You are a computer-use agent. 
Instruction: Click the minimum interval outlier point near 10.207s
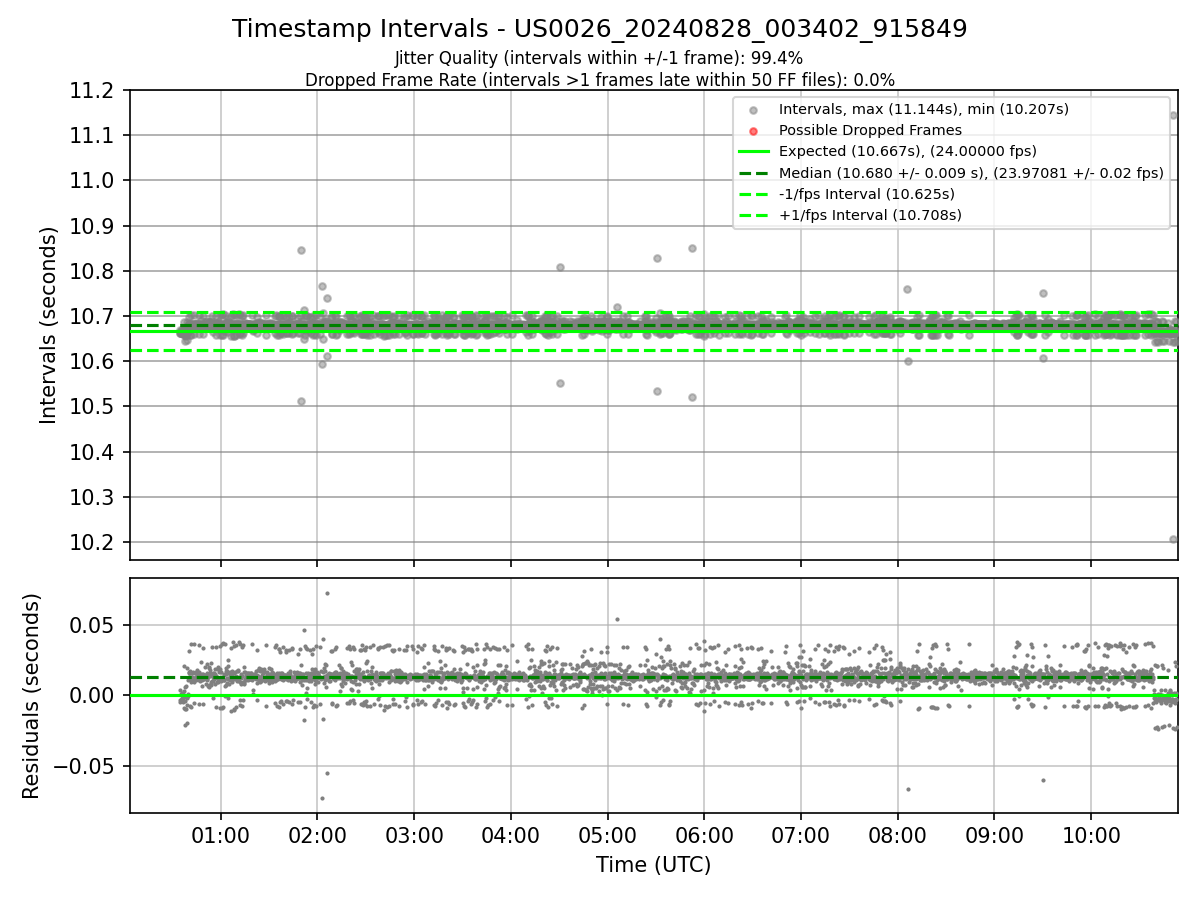pos(1173,539)
